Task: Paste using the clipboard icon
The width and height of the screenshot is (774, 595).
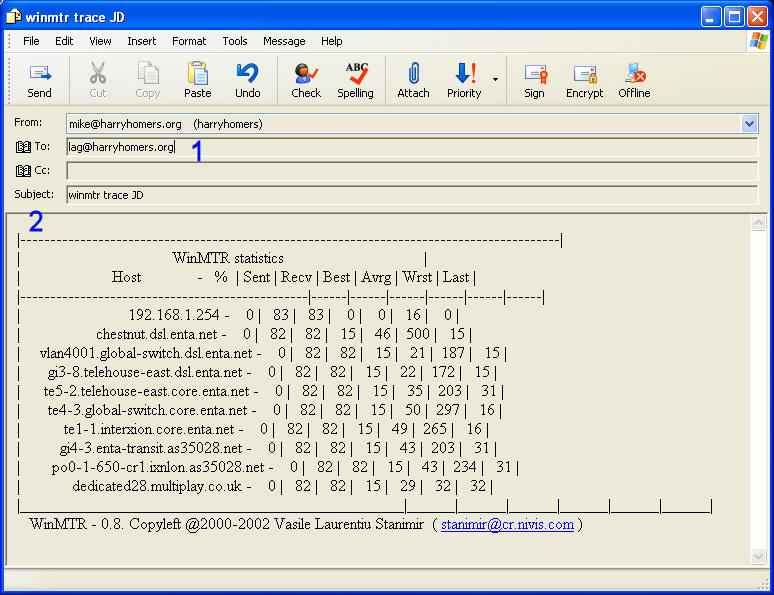Action: click(x=198, y=73)
